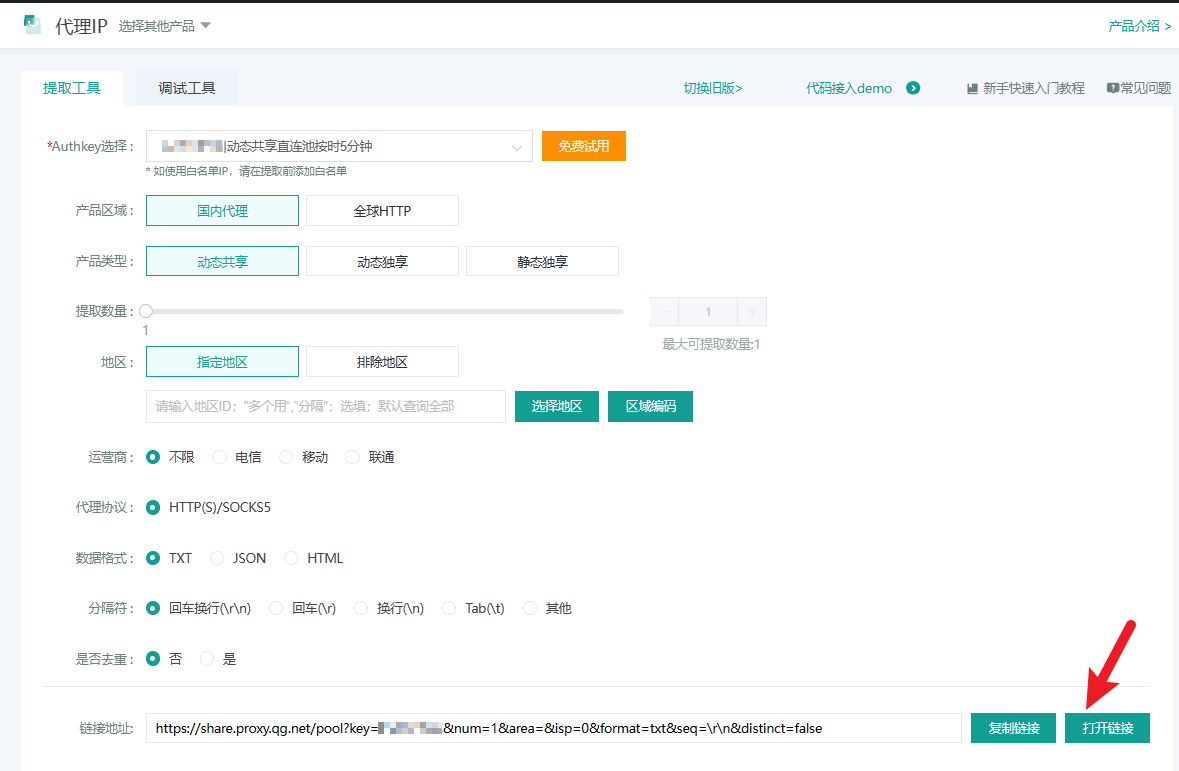1179x771 pixels.
Task: Click the 复制链接 button
Action: [x=1013, y=728]
